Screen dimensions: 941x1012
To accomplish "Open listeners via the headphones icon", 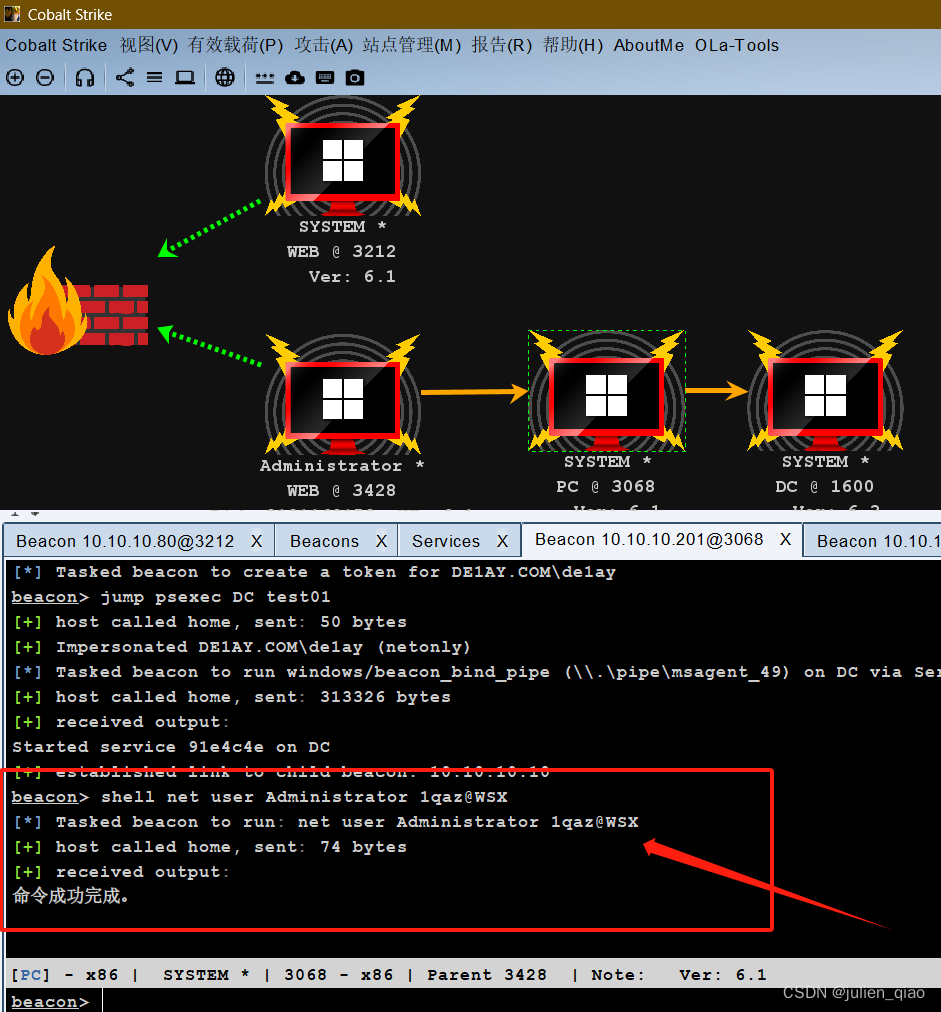I will [x=85, y=78].
